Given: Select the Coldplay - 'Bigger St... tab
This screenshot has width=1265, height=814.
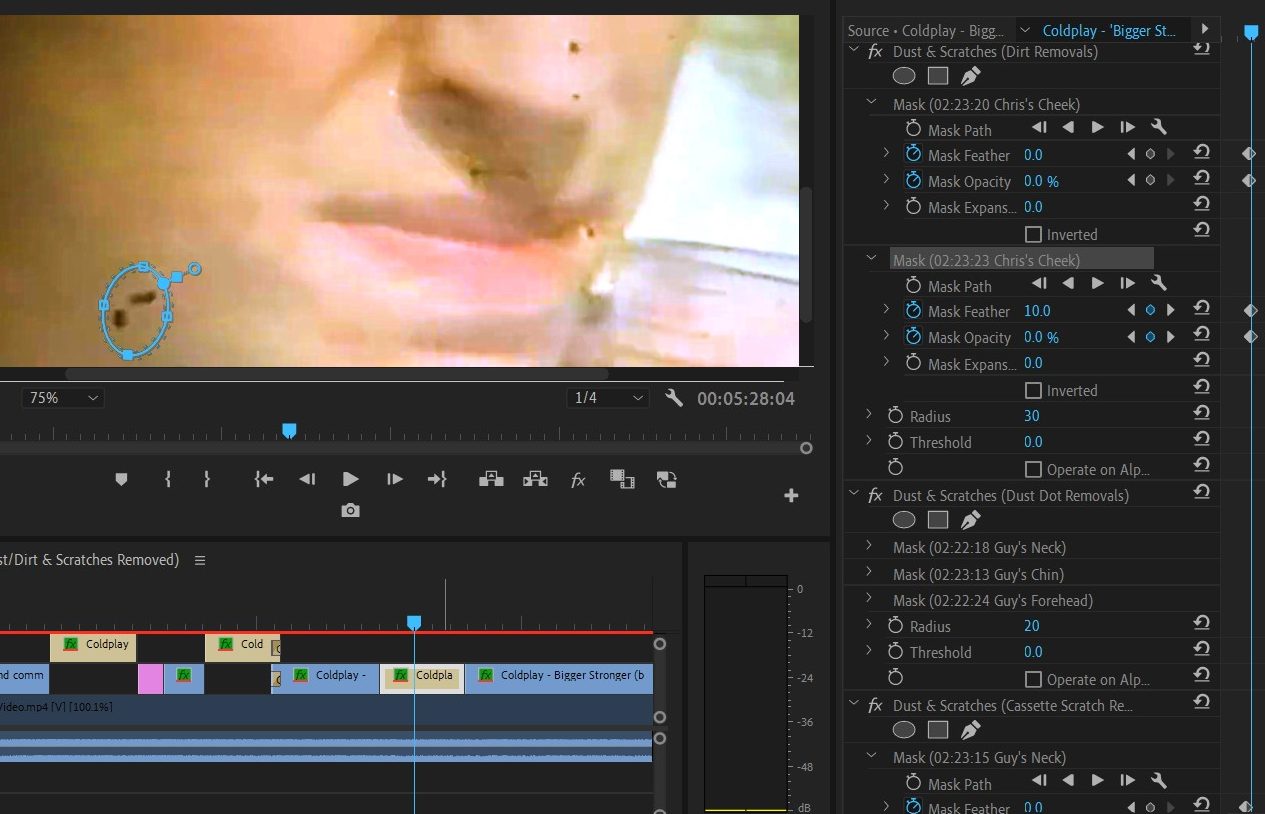Looking at the screenshot, I should (1110, 31).
